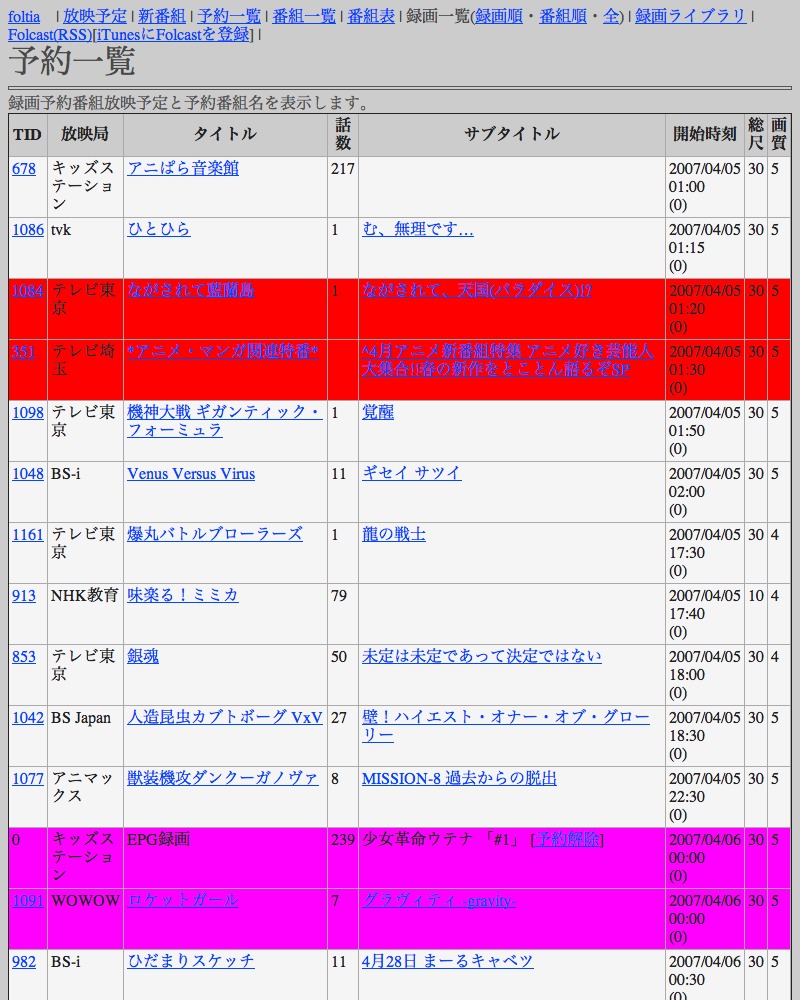
Task: Click the ひだまりスケッチ title link
Action: click(190, 962)
